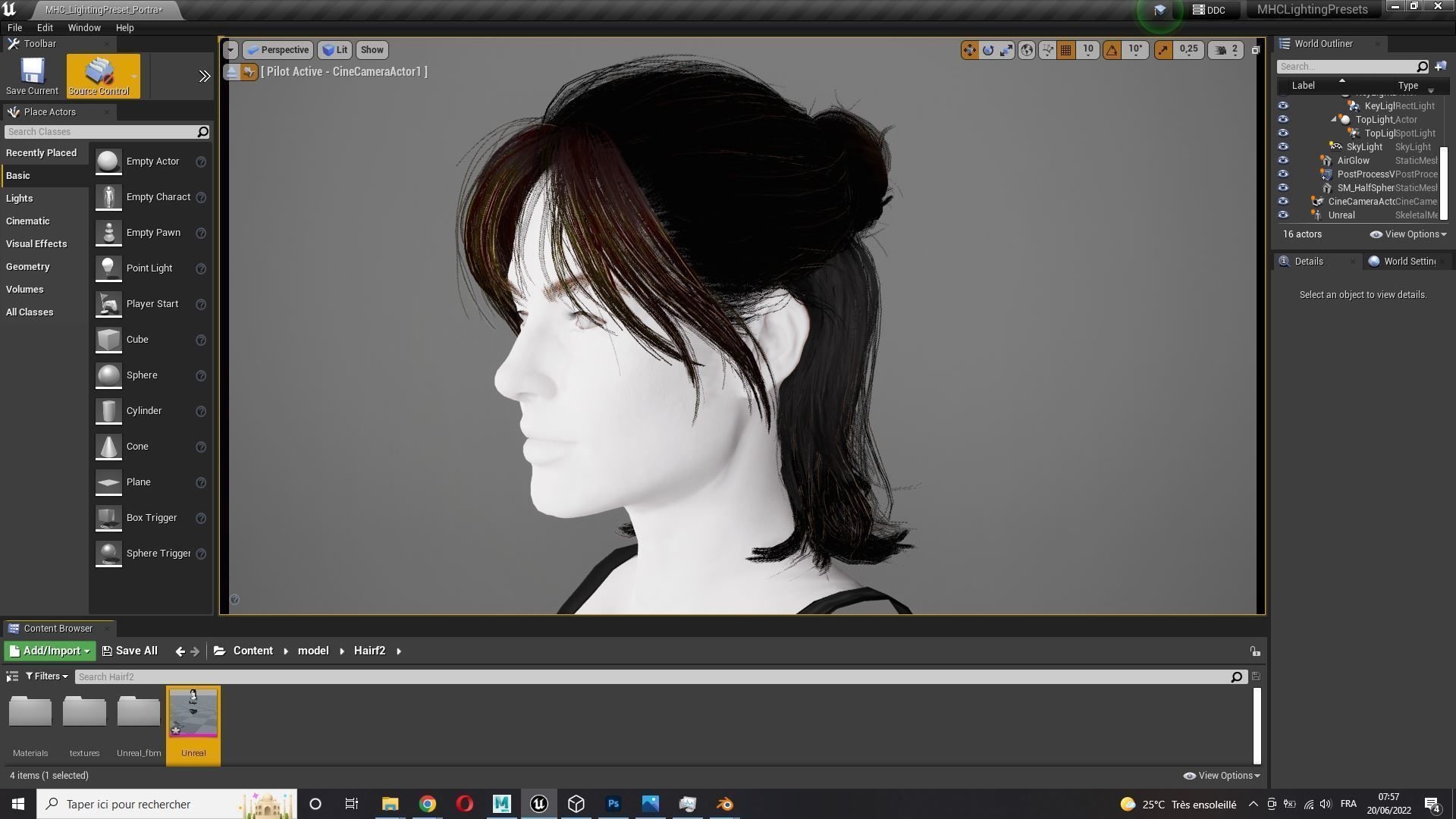Click the outliner create folder icon

[x=1440, y=67]
